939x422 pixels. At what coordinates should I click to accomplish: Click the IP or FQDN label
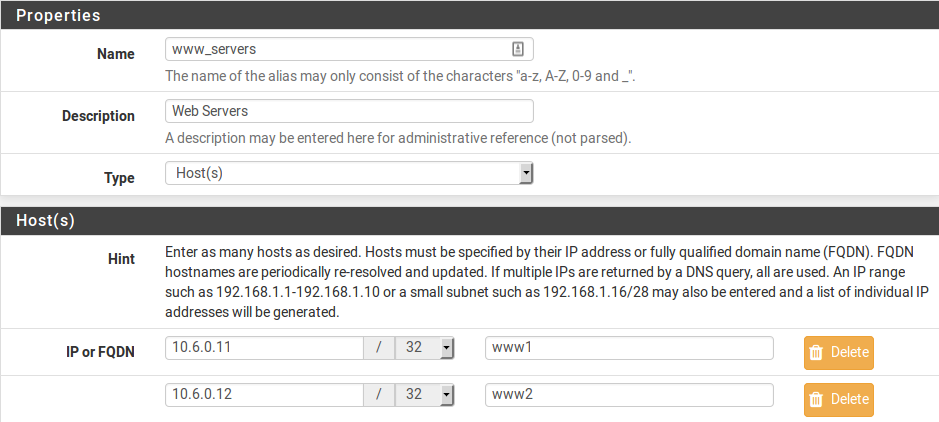tap(98, 351)
